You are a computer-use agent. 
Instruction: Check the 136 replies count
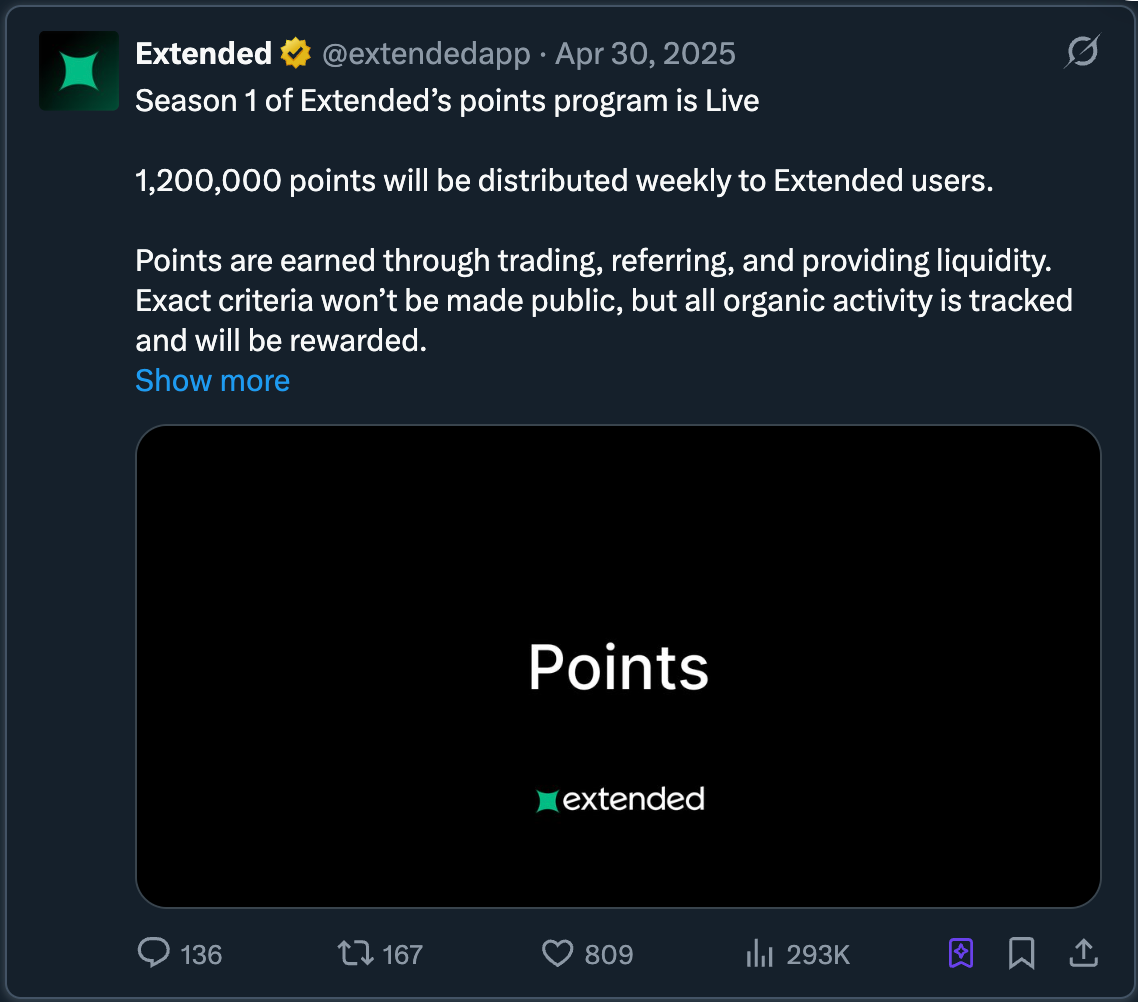tap(200, 954)
